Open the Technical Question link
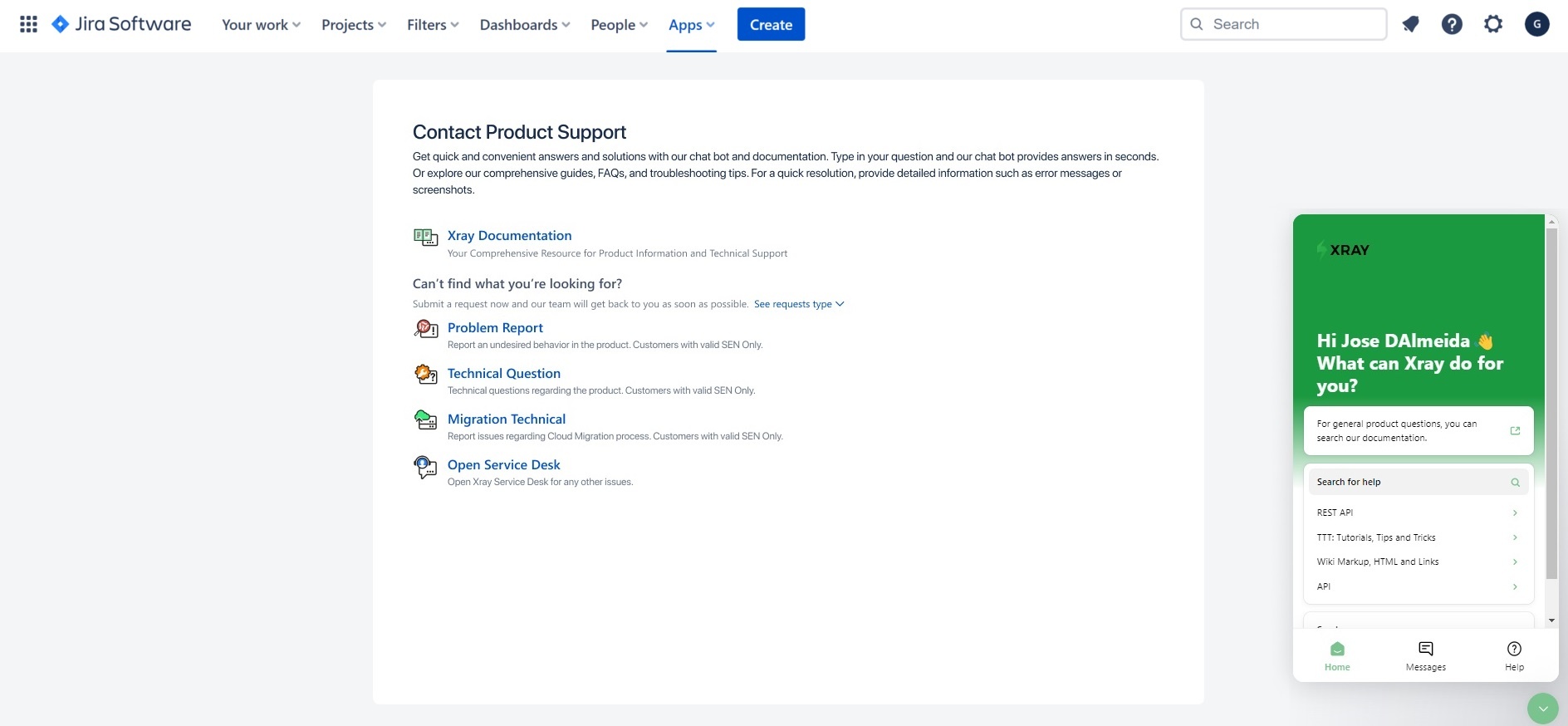1568x726 pixels. pos(504,374)
